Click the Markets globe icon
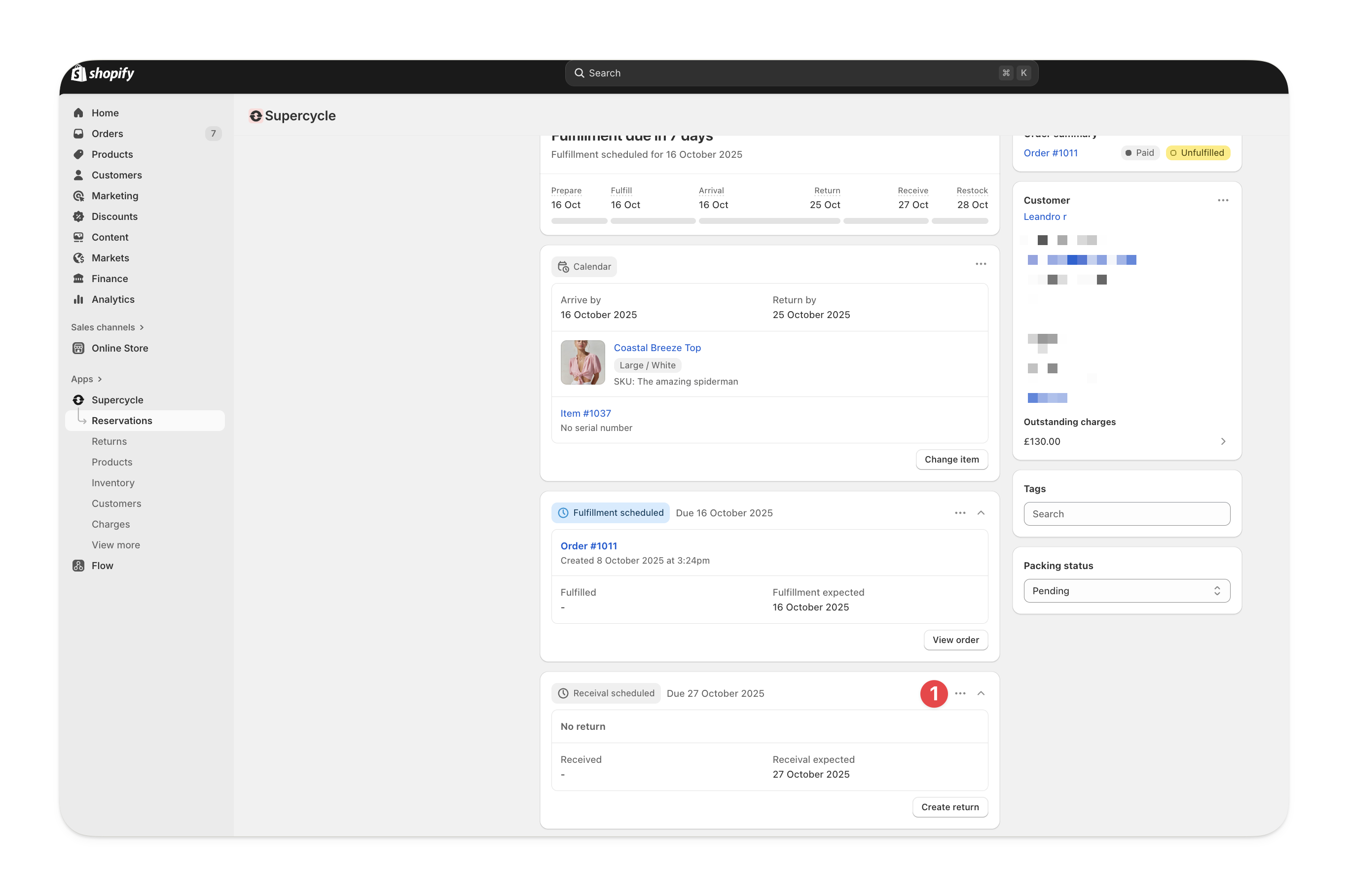The width and height of the screenshot is (1348, 896). [x=78, y=258]
